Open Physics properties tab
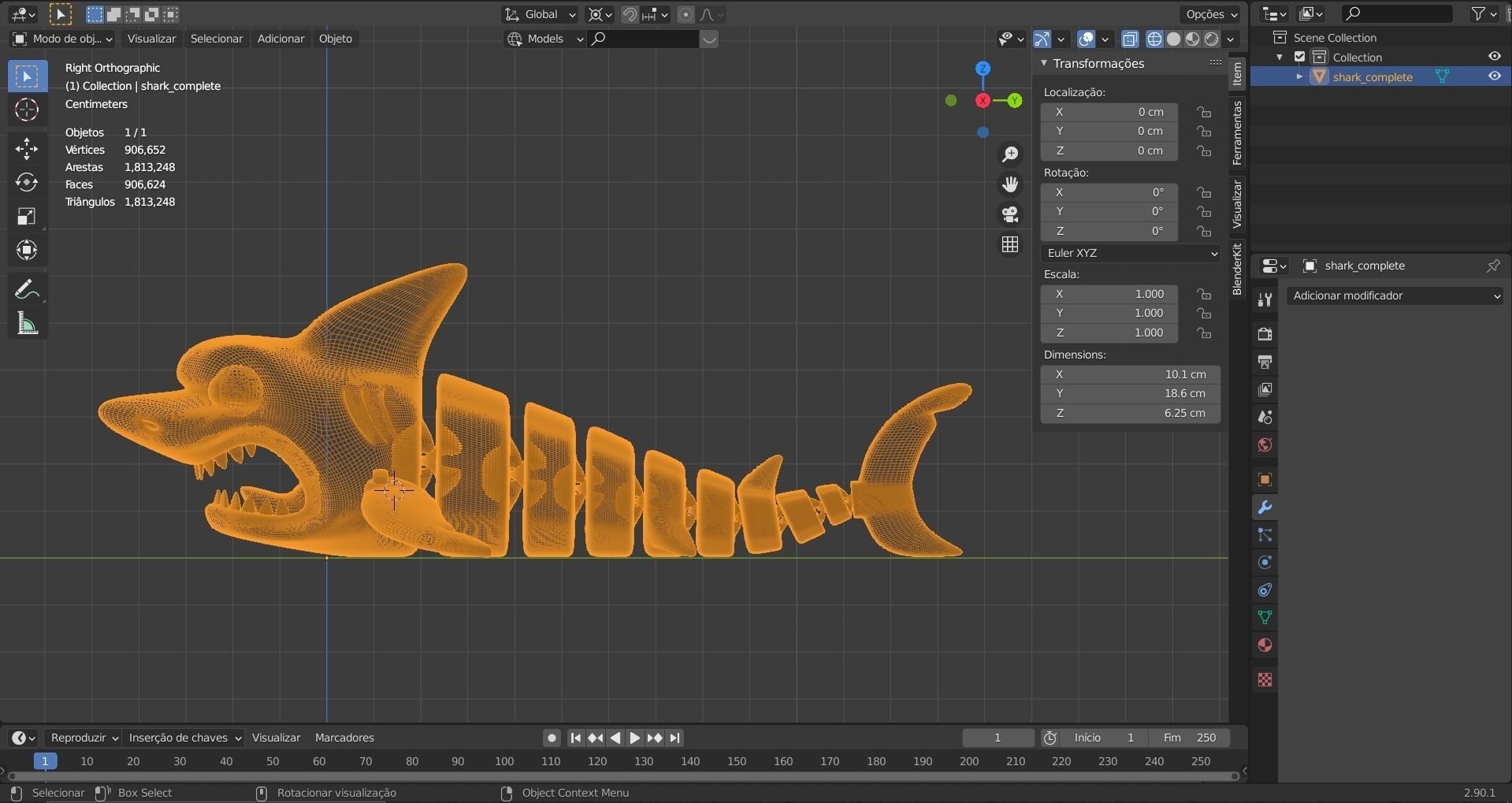Viewport: 1512px width, 803px height. pyautogui.click(x=1265, y=562)
